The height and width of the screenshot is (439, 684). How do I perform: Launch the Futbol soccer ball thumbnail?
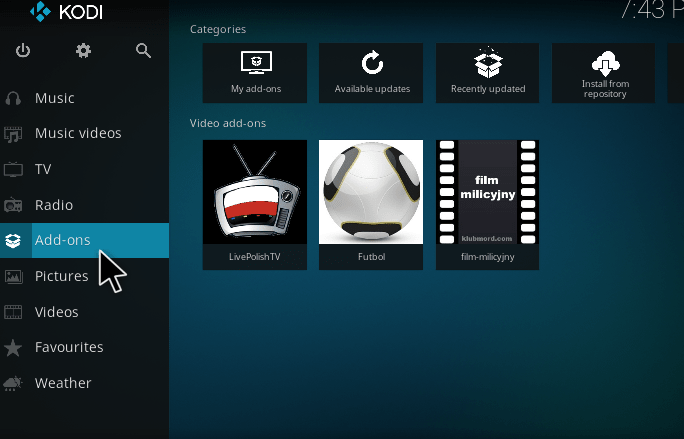tap(371, 192)
